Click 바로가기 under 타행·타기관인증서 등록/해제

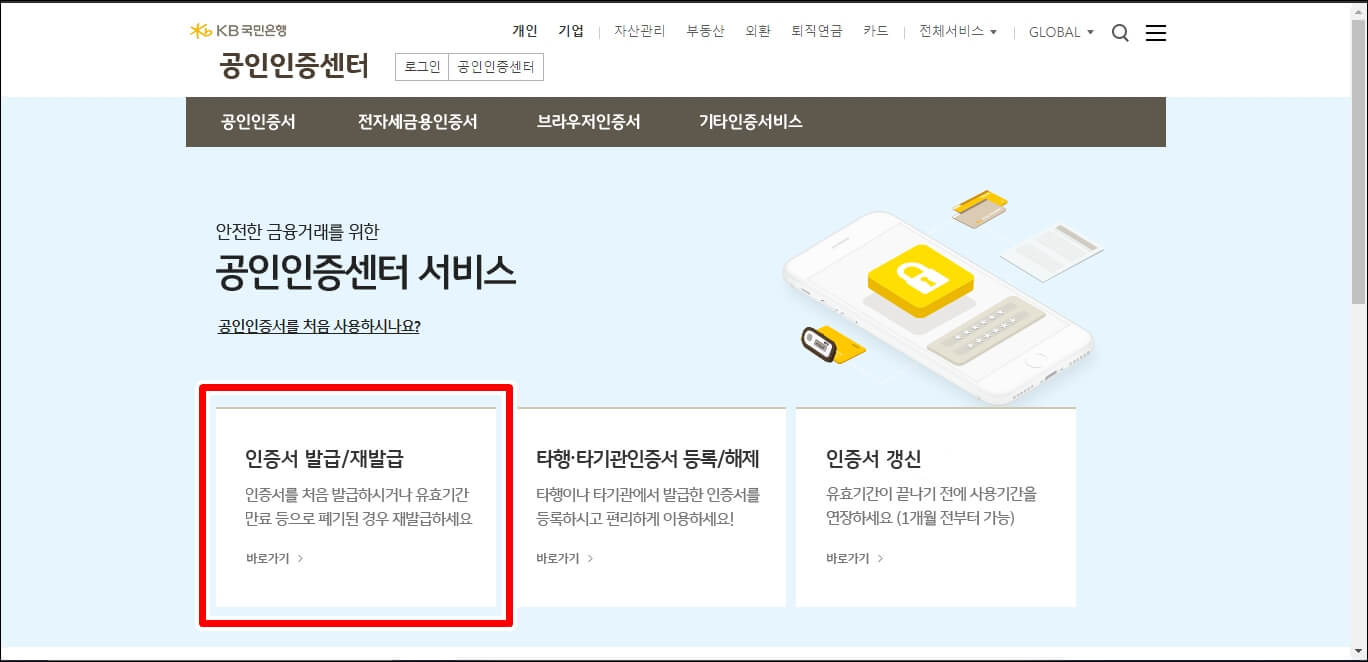[x=565, y=558]
